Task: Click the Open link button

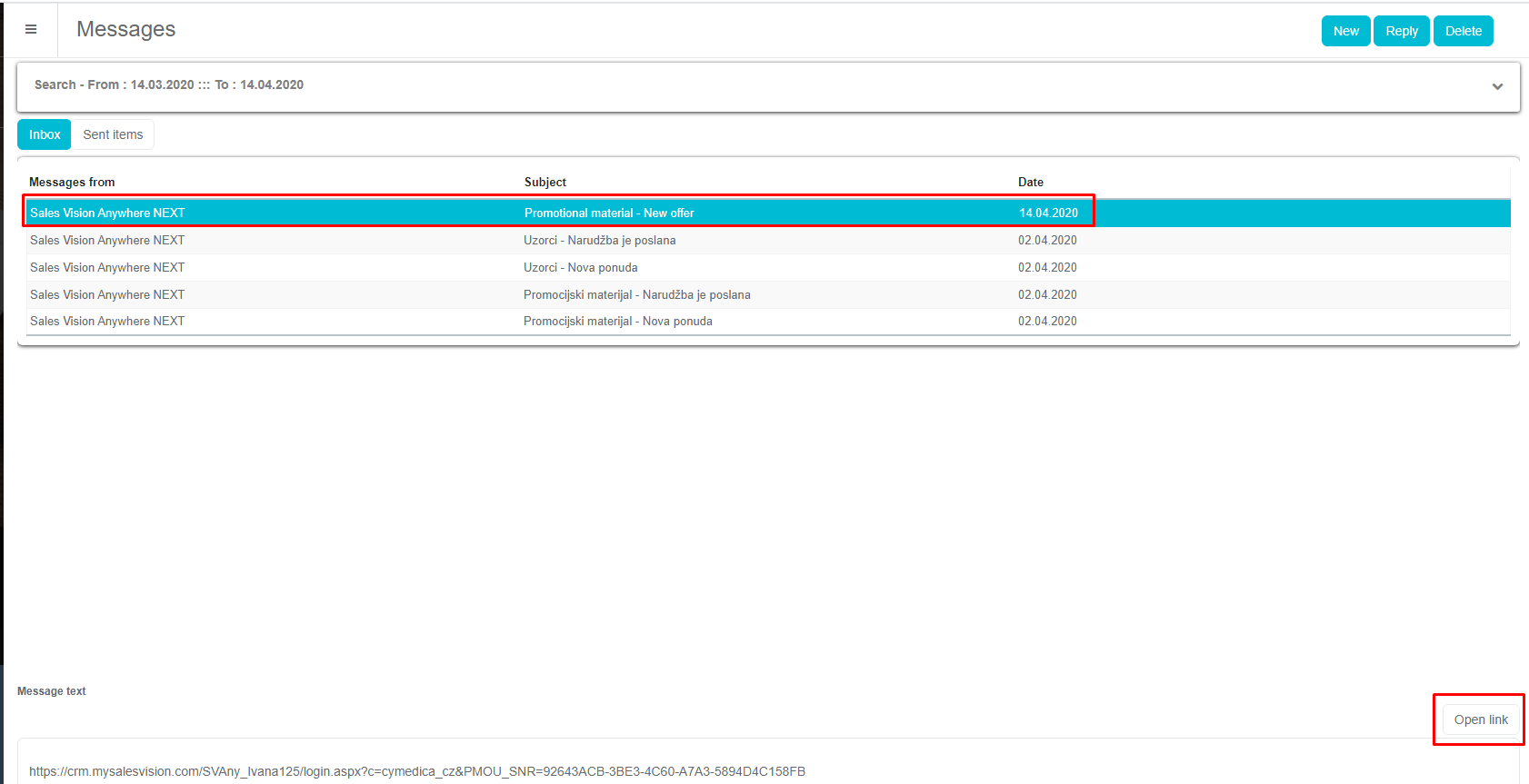Action: pyautogui.click(x=1480, y=719)
